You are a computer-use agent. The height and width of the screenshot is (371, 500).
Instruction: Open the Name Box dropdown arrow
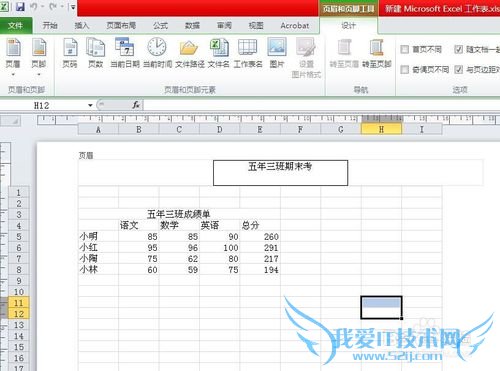(90, 106)
